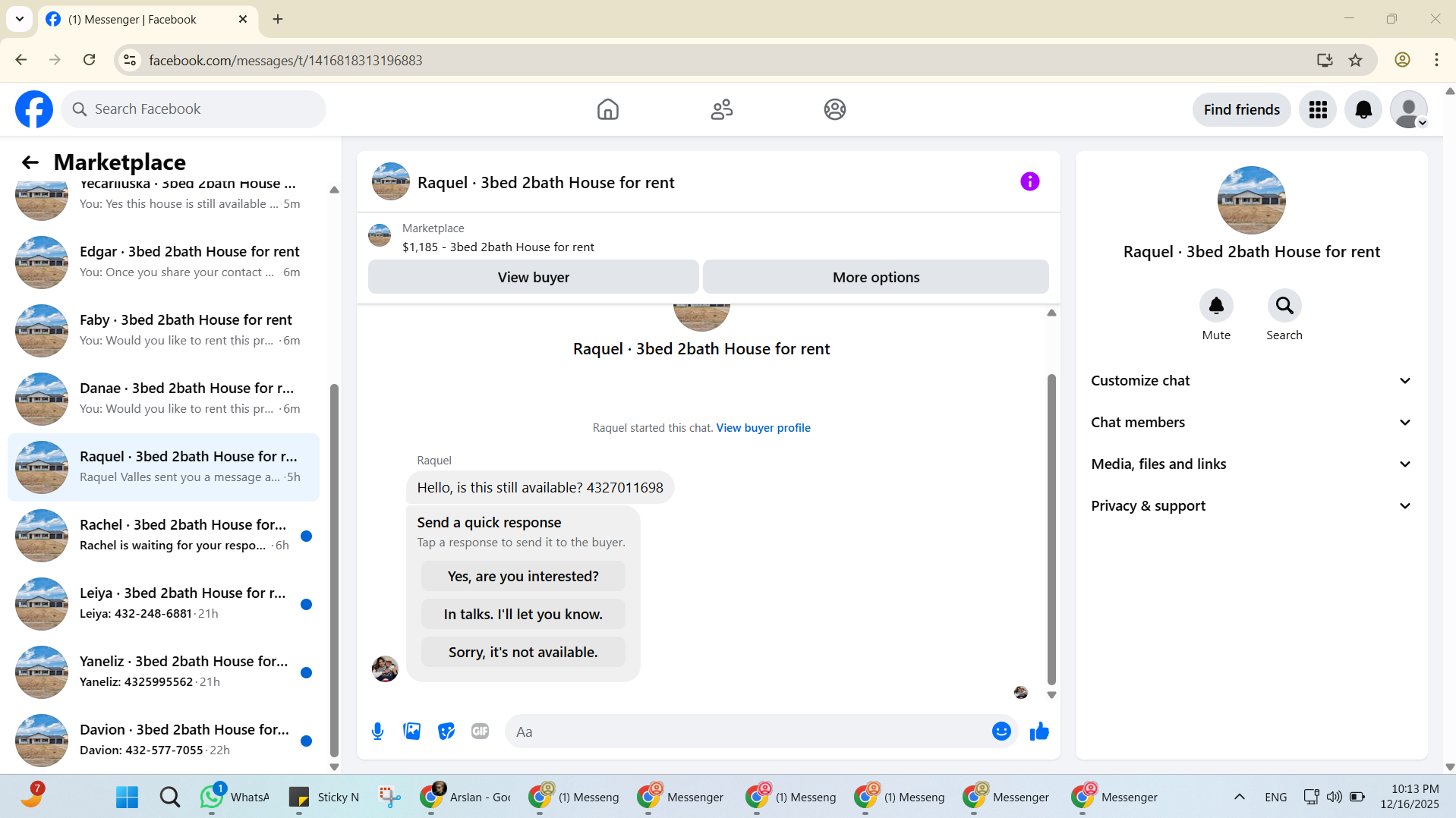Open Faby's 3bed 2bath House chat
1456x818 pixels.
(163, 330)
